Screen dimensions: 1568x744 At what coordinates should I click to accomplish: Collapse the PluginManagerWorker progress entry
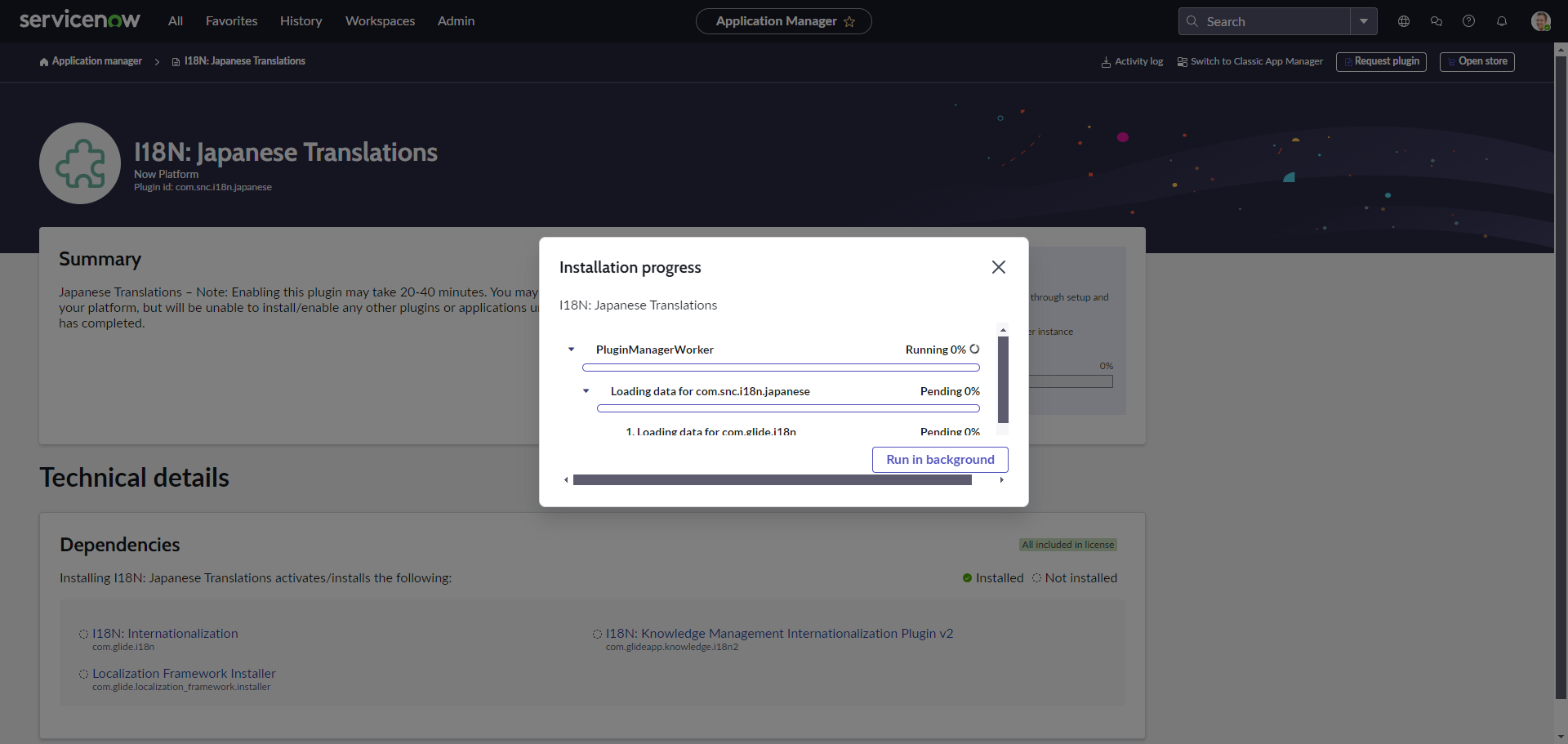coord(570,350)
